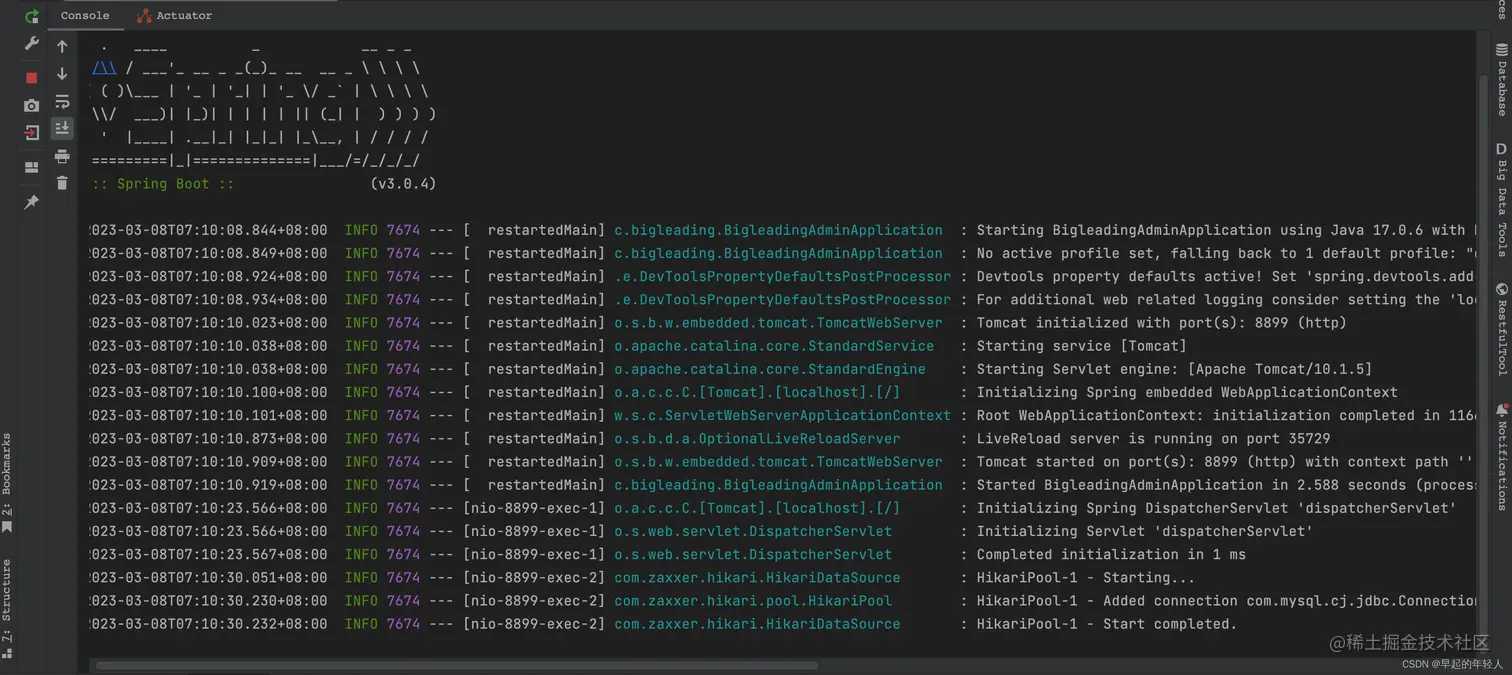Screen dimensions: 1512x675
Task: Click 'Initializing Spring DispatcherServlet' message
Action: [1216, 508]
